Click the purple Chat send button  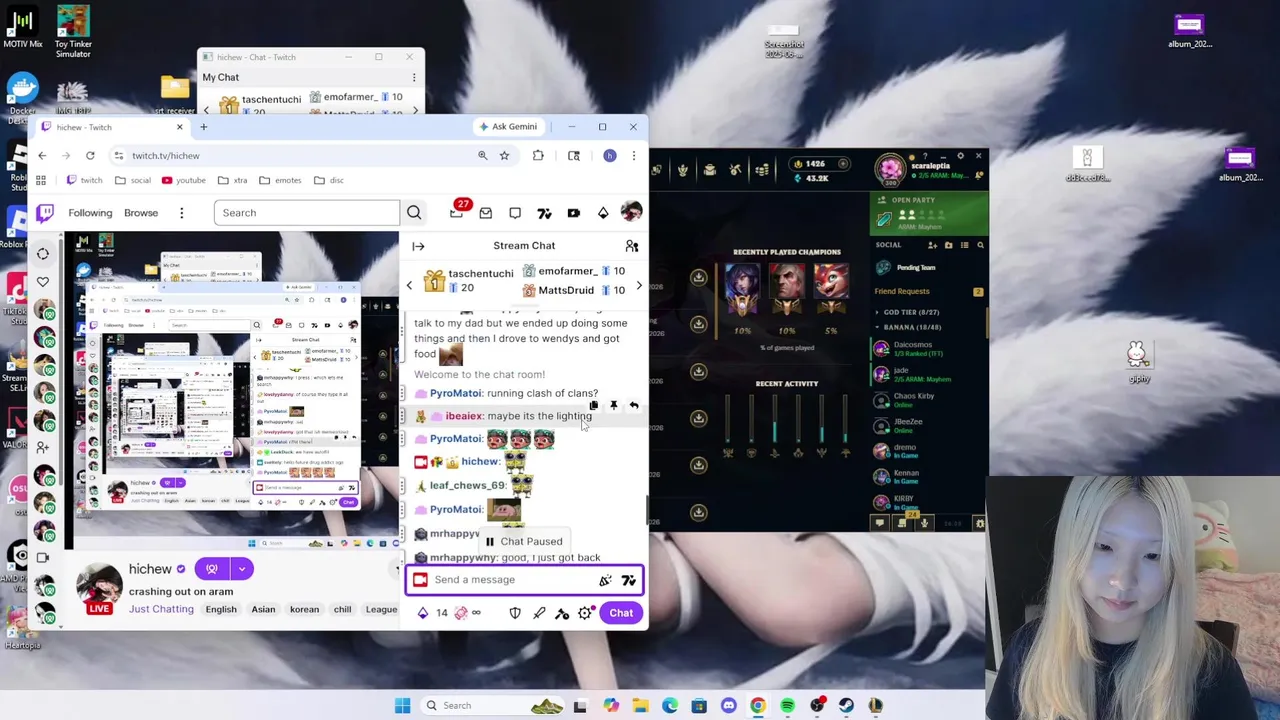click(621, 613)
